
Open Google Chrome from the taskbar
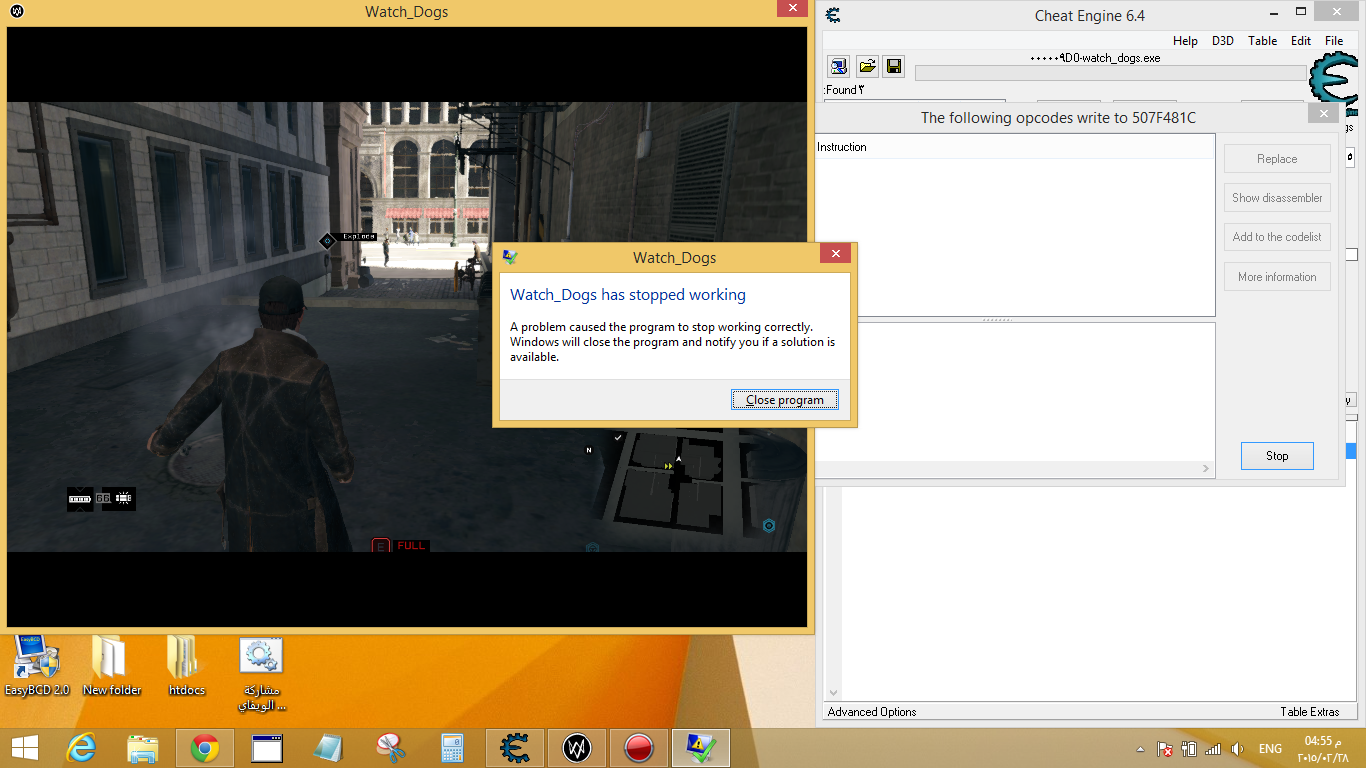[205, 748]
